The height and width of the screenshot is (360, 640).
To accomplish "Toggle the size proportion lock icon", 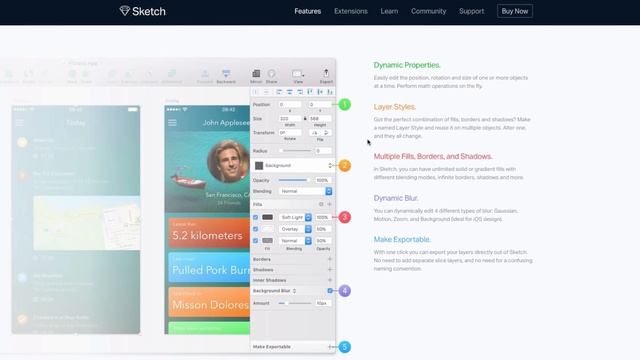I will 305,118.
